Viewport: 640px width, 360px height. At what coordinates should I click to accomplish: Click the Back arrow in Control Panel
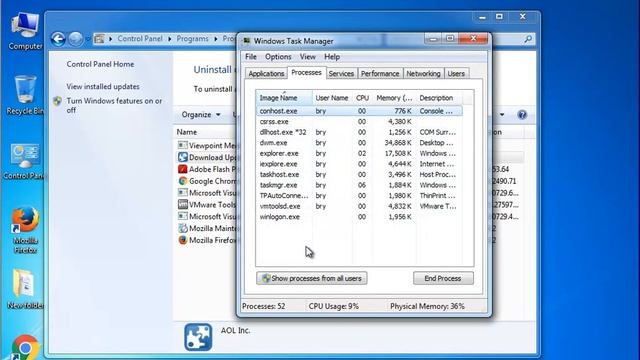click(x=58, y=39)
